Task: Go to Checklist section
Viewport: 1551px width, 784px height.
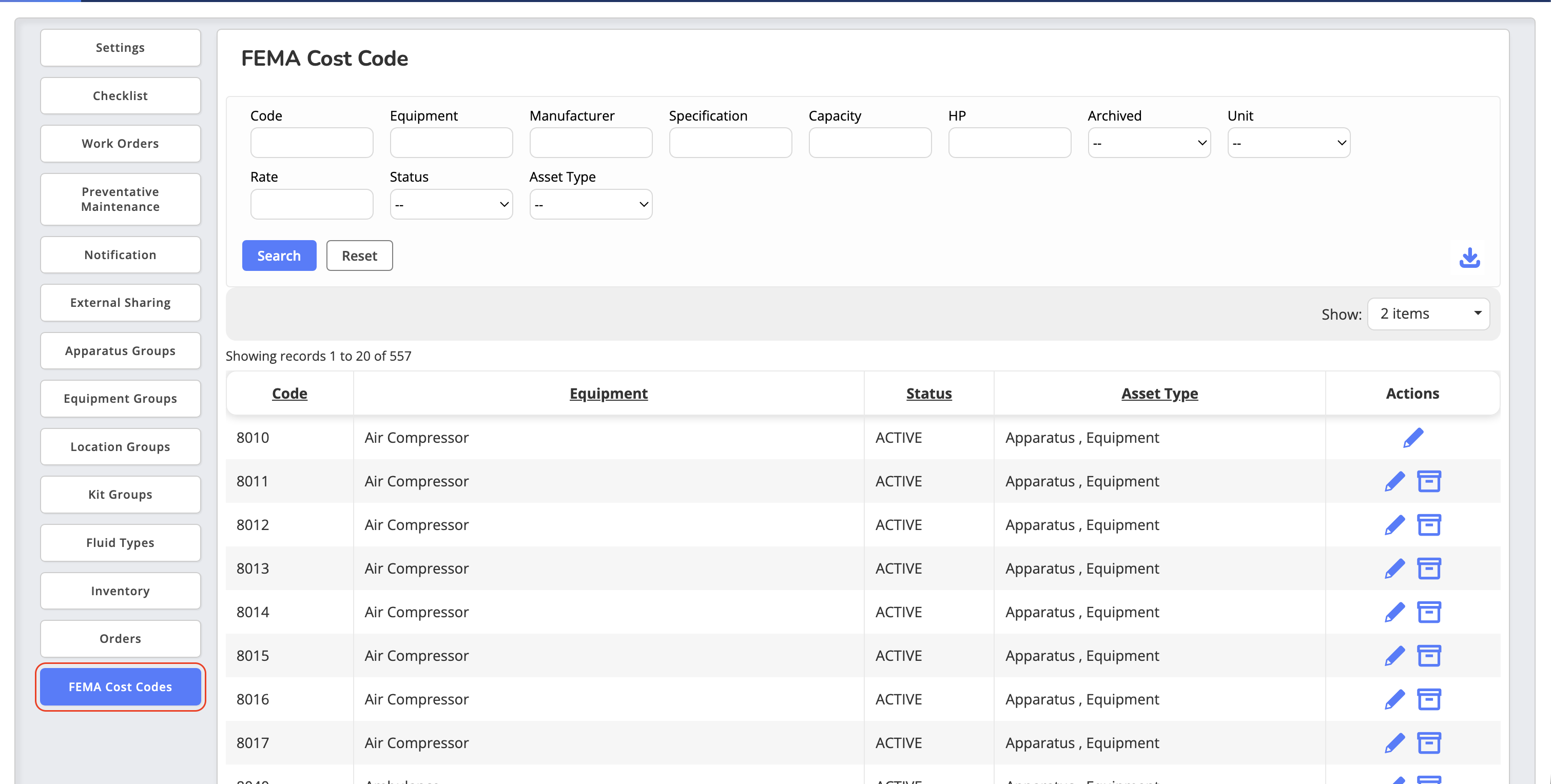Action: 121,96
